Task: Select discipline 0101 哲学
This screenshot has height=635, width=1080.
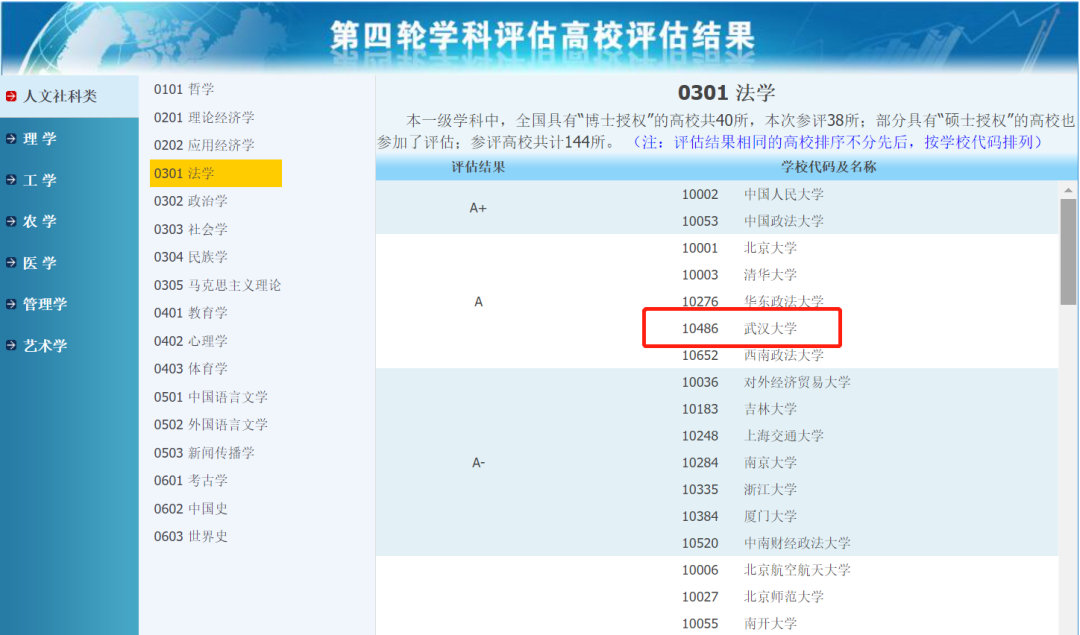Action: [x=184, y=90]
